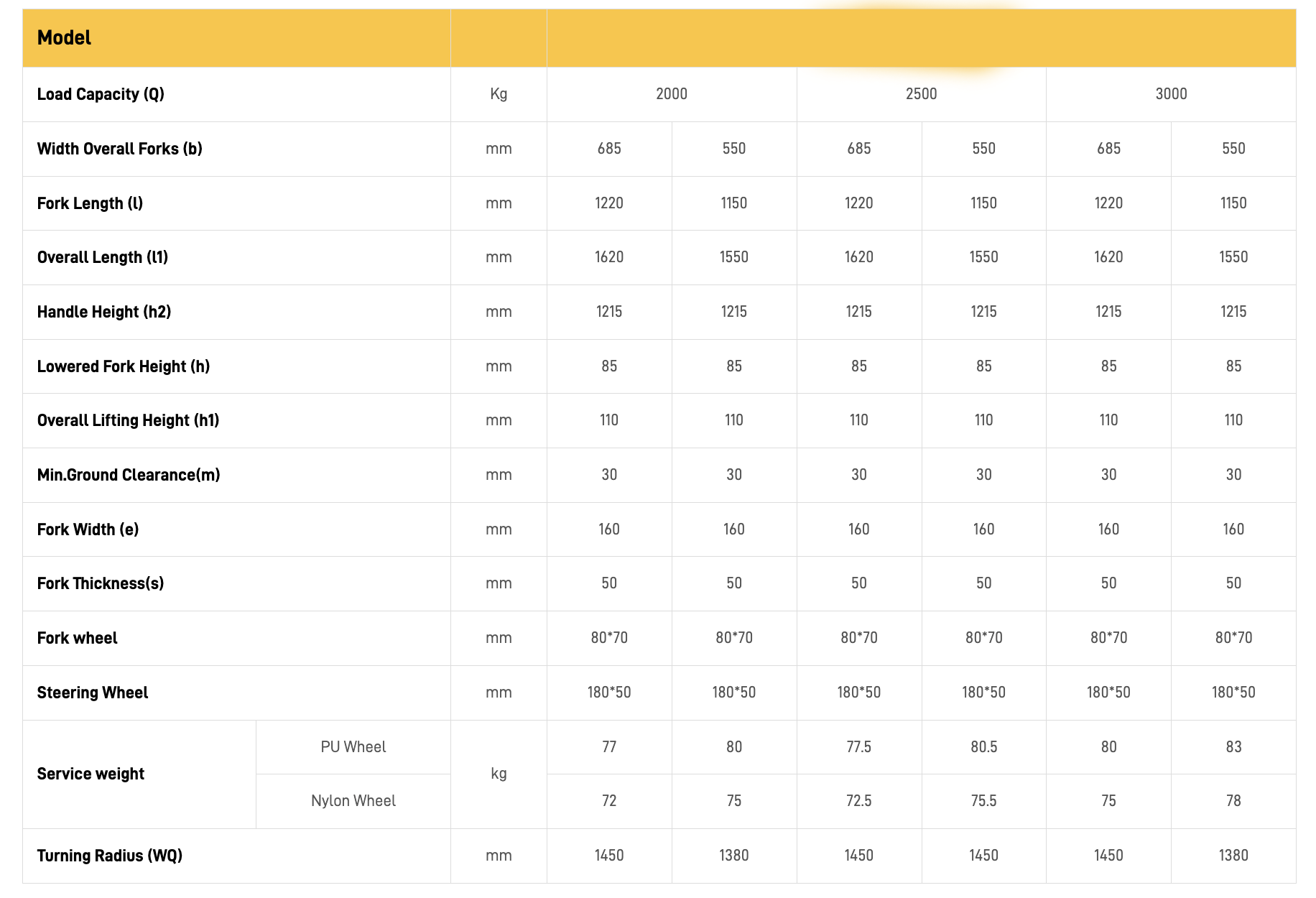Screen dimensions: 1316x898
Task: Select the Overall Lifting Height (h1) label
Action: point(128,420)
